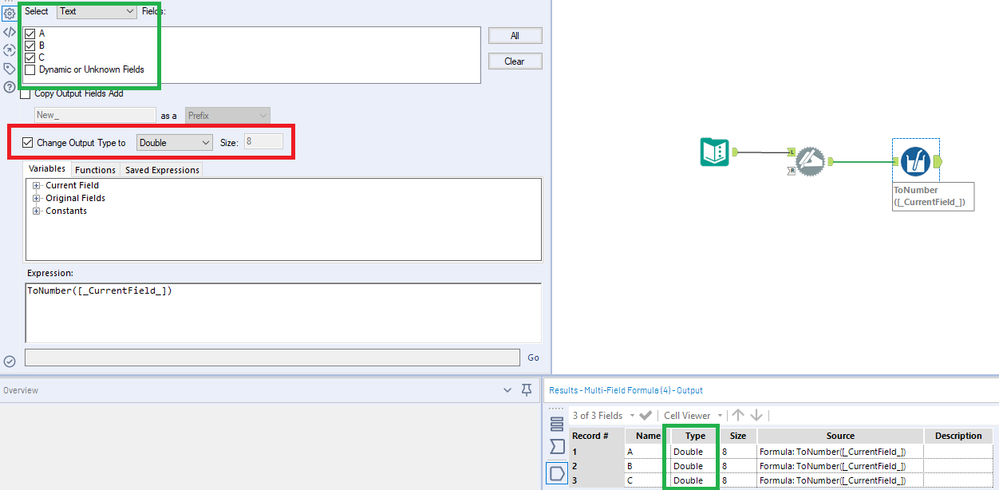
Task: Expand the Constants tree node
Action: coord(36,211)
